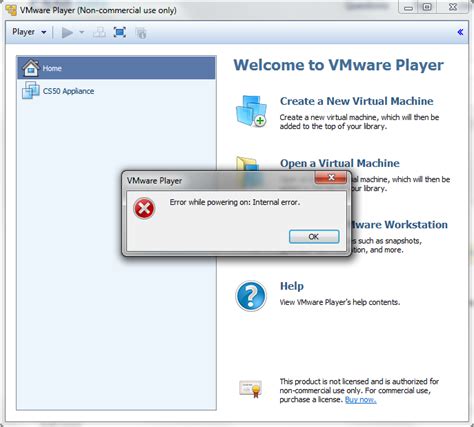Click OK in the error dialog
Image resolution: width=474 pixels, height=427 pixels.
click(x=314, y=236)
